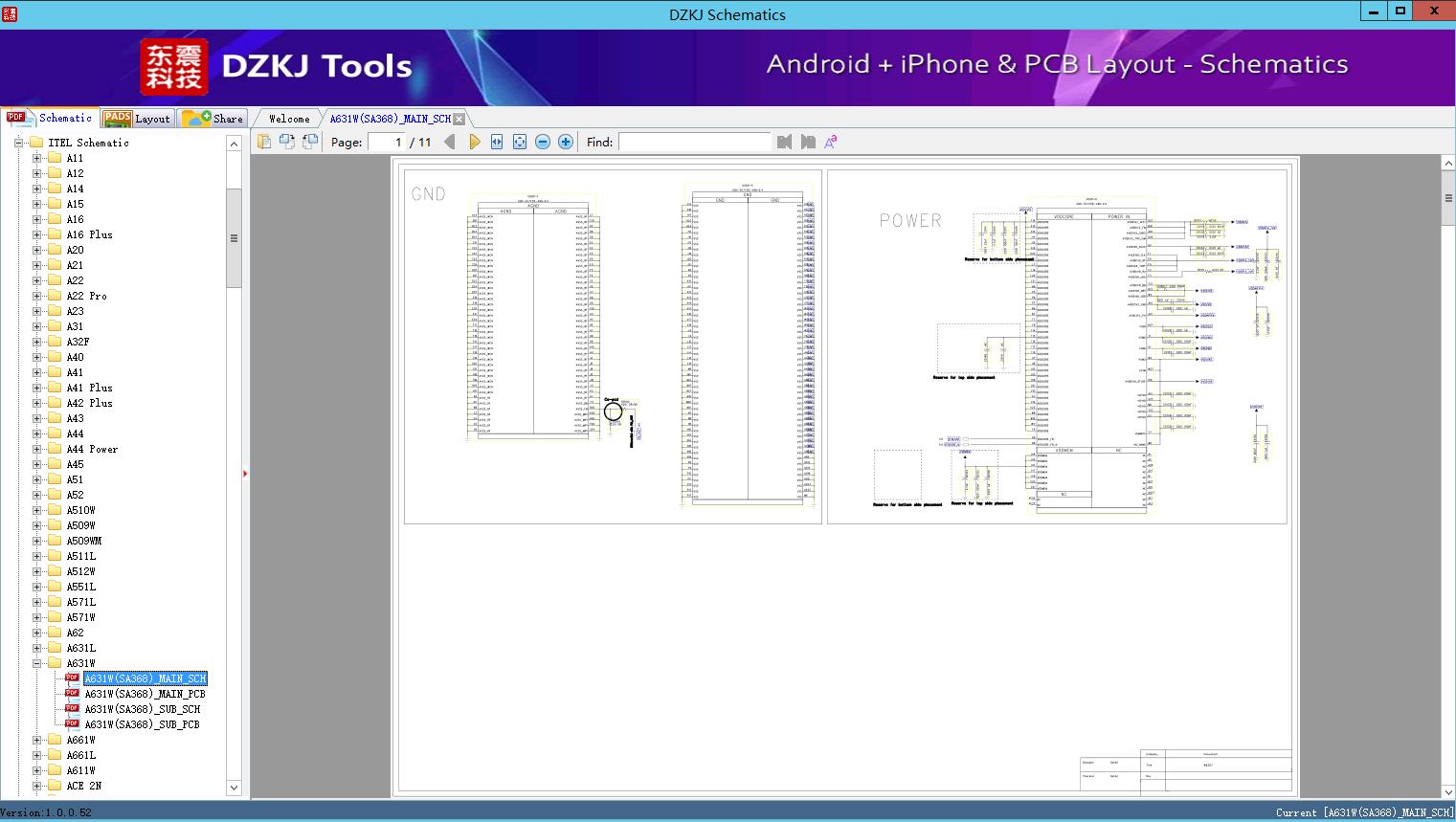Click the DZKJ app icon in title bar
Viewport: 1456px width, 822px height.
pyautogui.click(x=10, y=14)
